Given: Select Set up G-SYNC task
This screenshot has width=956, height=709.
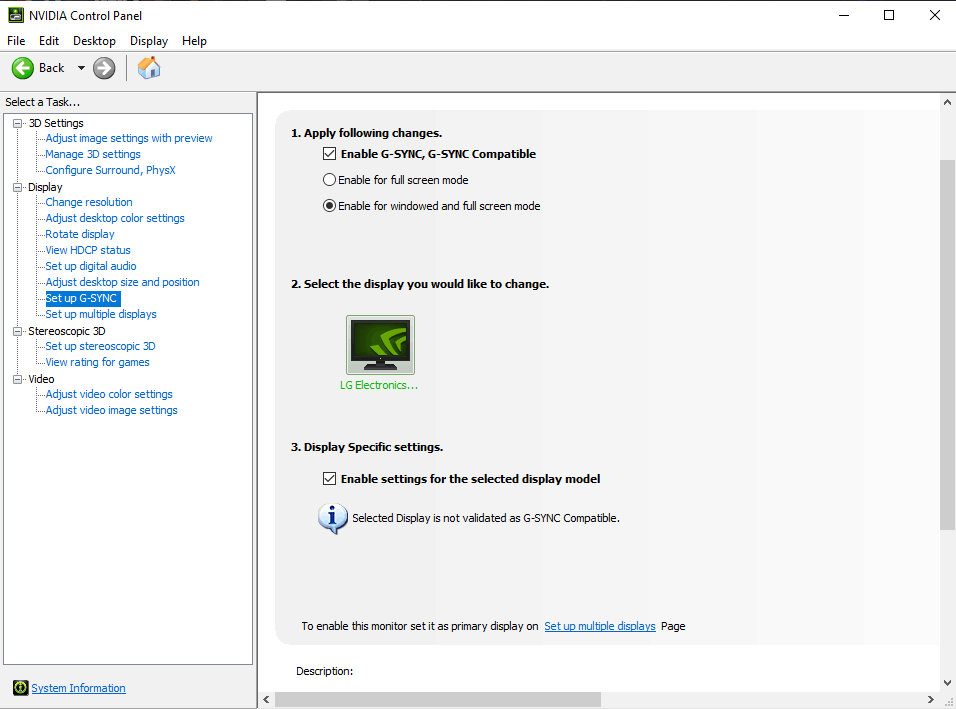Looking at the screenshot, I should click(x=83, y=298).
